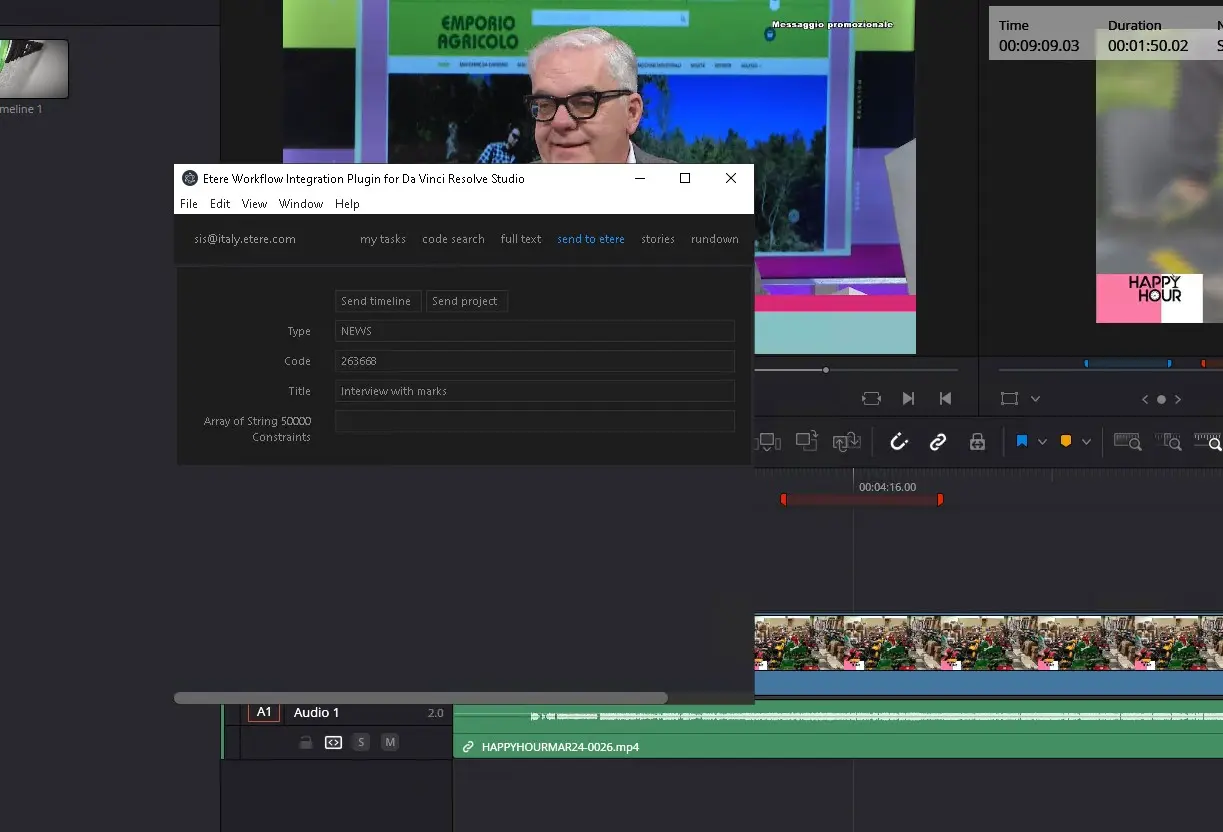Open the viewer transform overlay dropdown

pyautogui.click(x=1035, y=399)
